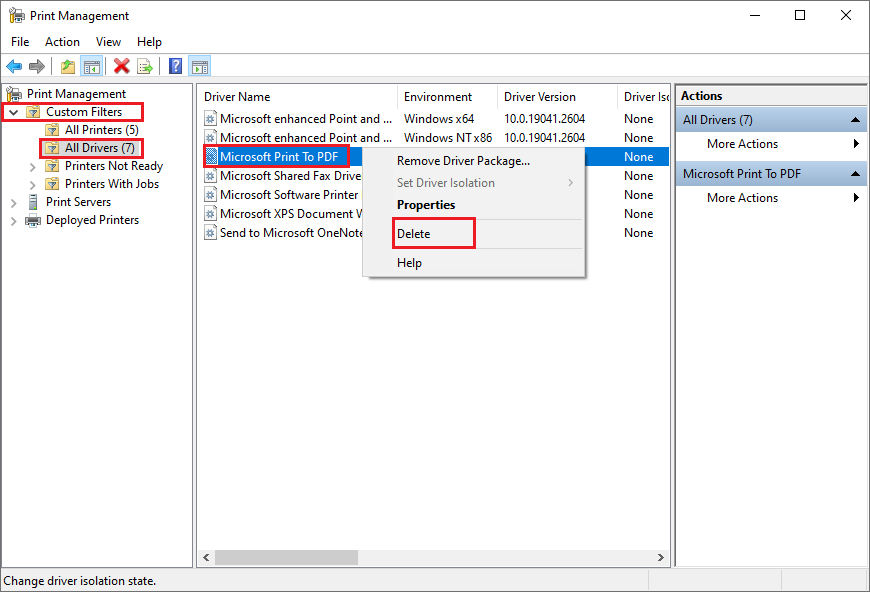The image size is (870, 592).
Task: Collapse the All Drivers (7) actions section
Action: (855, 120)
